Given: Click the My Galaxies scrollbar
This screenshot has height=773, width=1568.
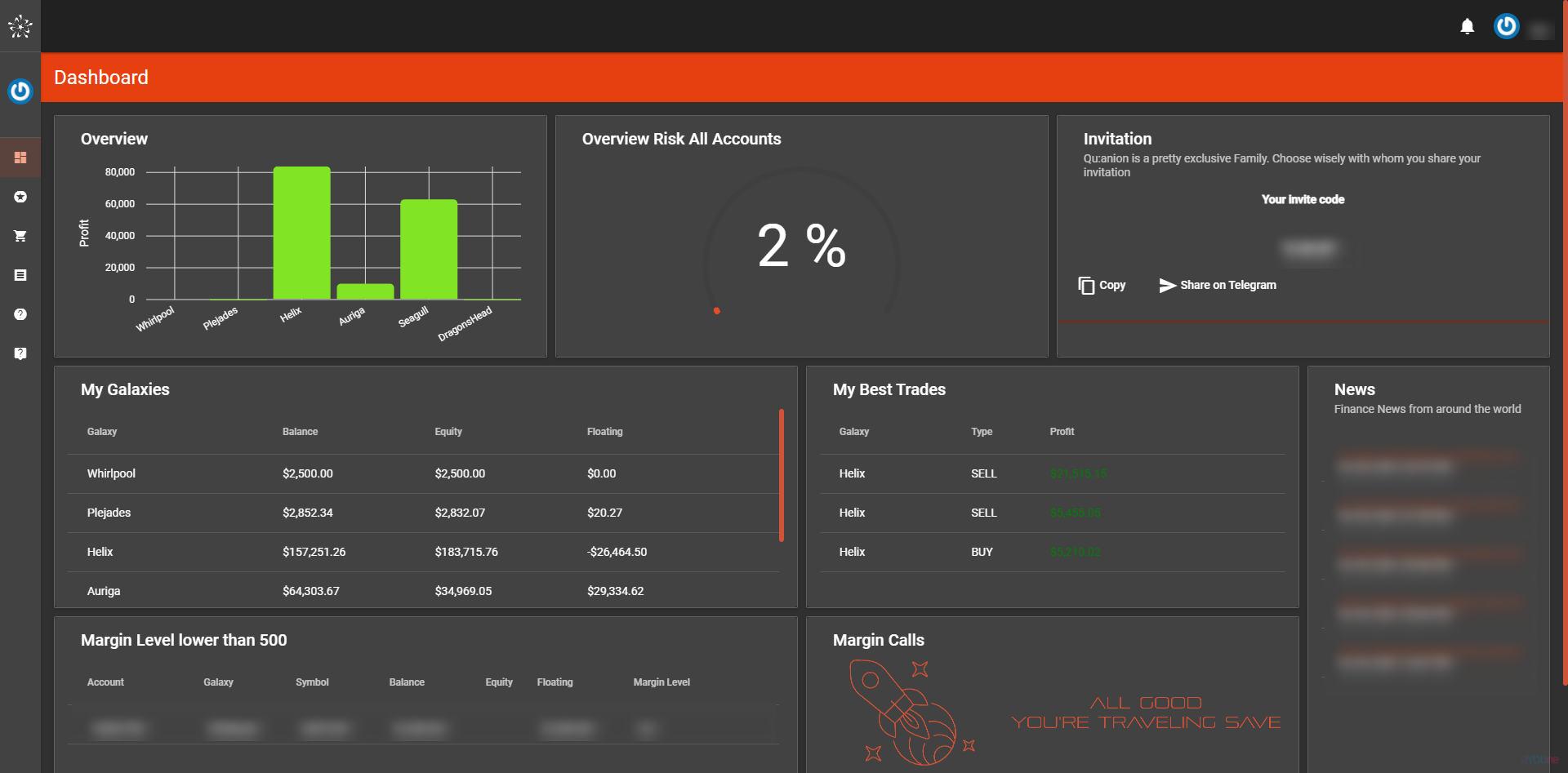Looking at the screenshot, I should [x=782, y=475].
